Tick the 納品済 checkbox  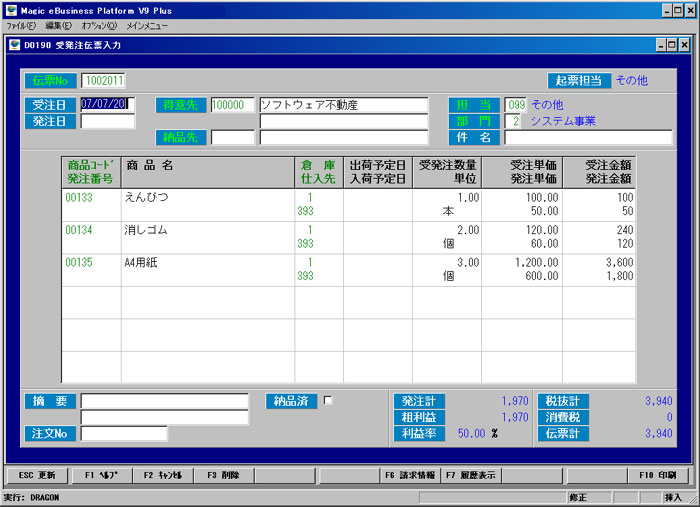tap(328, 400)
